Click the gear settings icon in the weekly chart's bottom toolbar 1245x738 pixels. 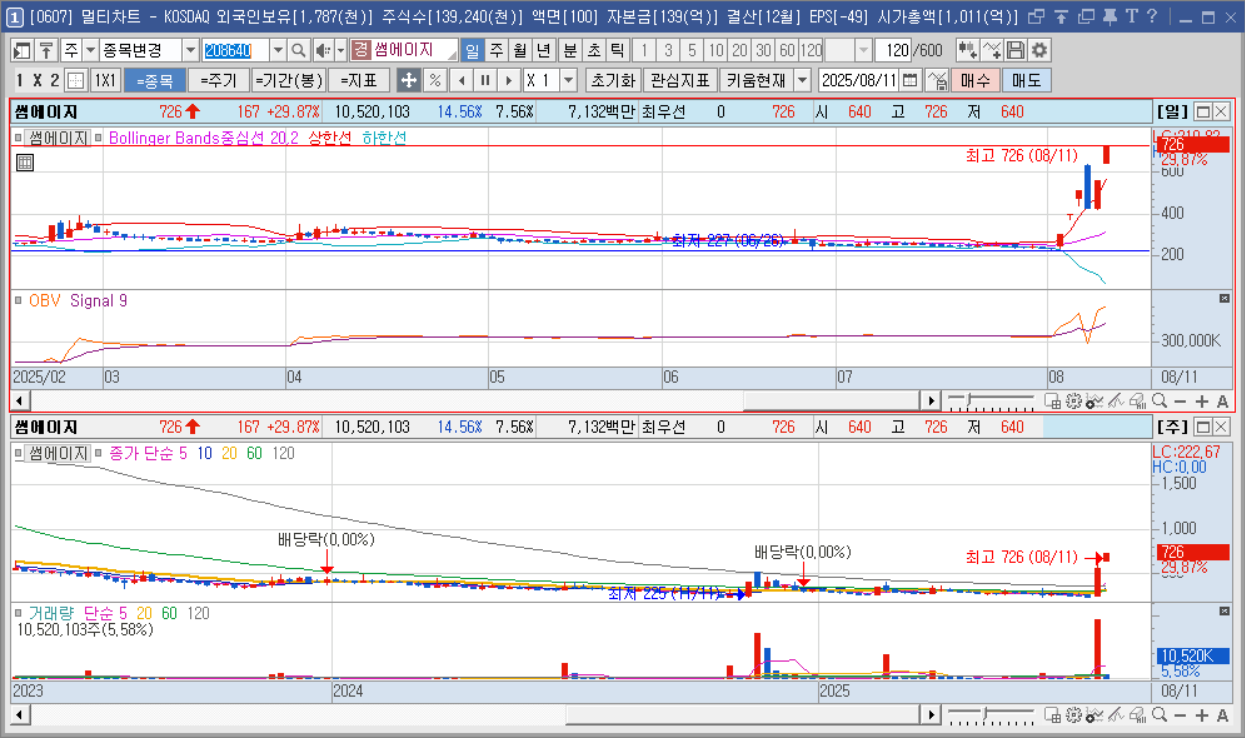[1074, 715]
